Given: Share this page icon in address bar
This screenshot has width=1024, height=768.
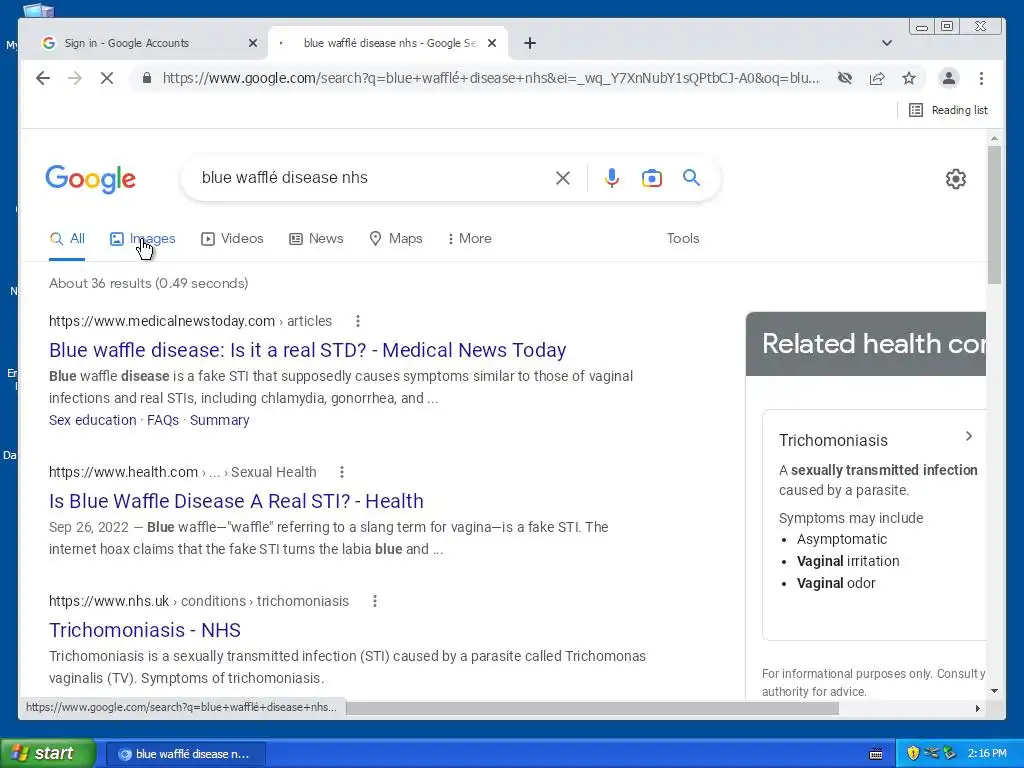Looking at the screenshot, I should (877, 78).
